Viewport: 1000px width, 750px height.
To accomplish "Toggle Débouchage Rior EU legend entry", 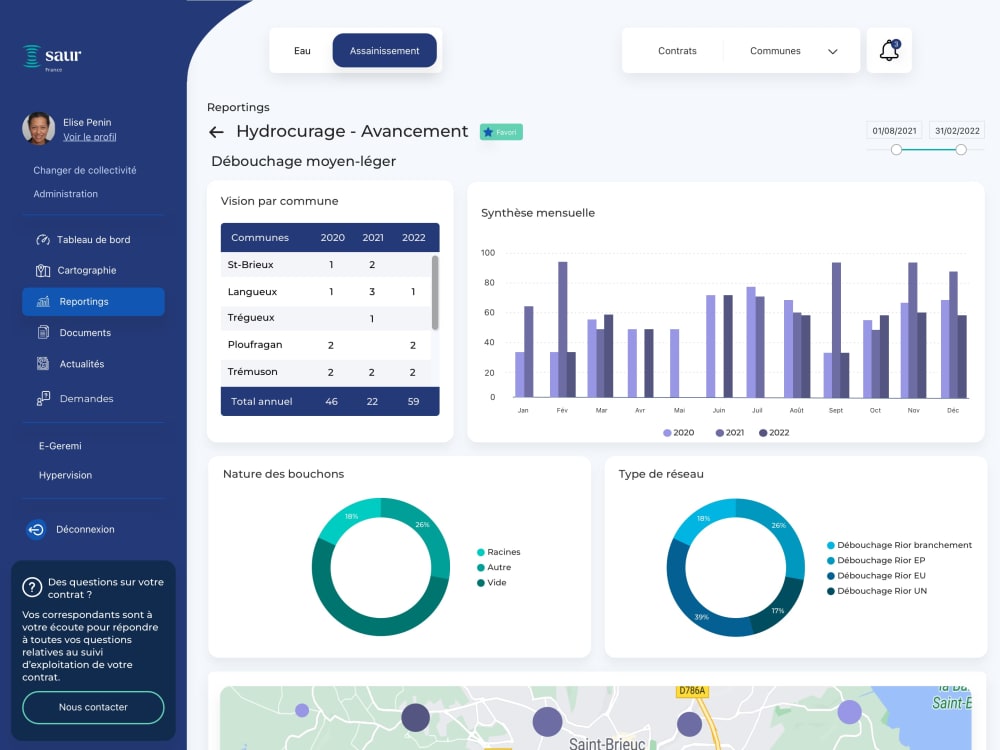I will pos(876,575).
